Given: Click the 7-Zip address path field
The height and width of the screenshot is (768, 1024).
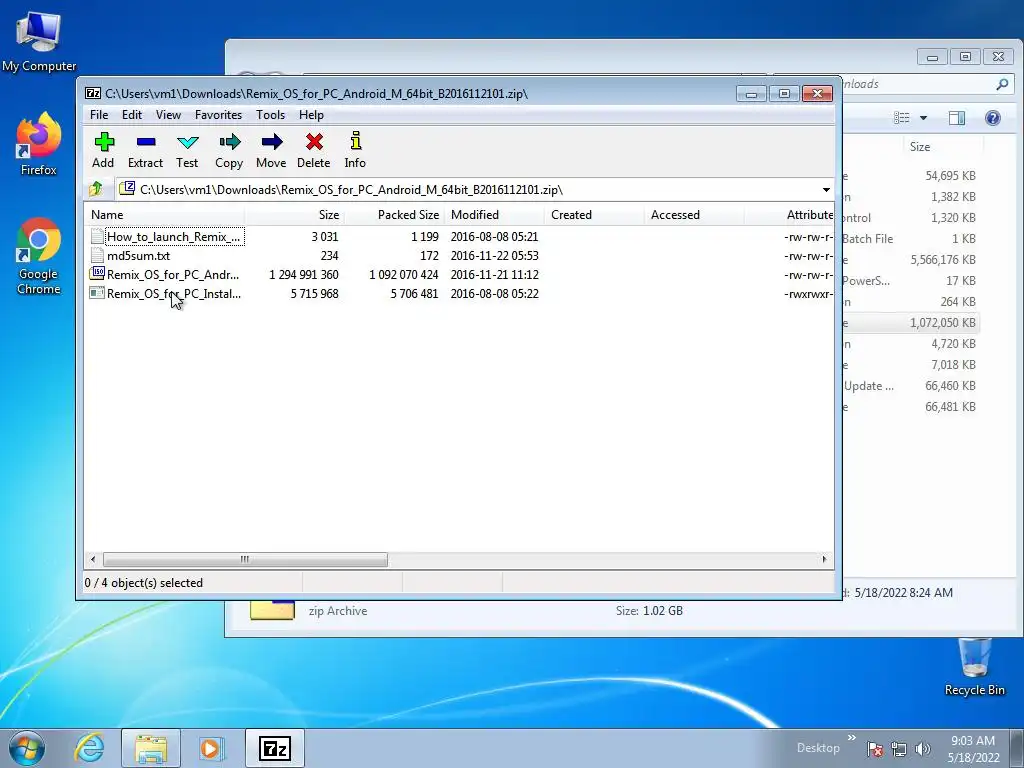Looking at the screenshot, I should [x=467, y=189].
